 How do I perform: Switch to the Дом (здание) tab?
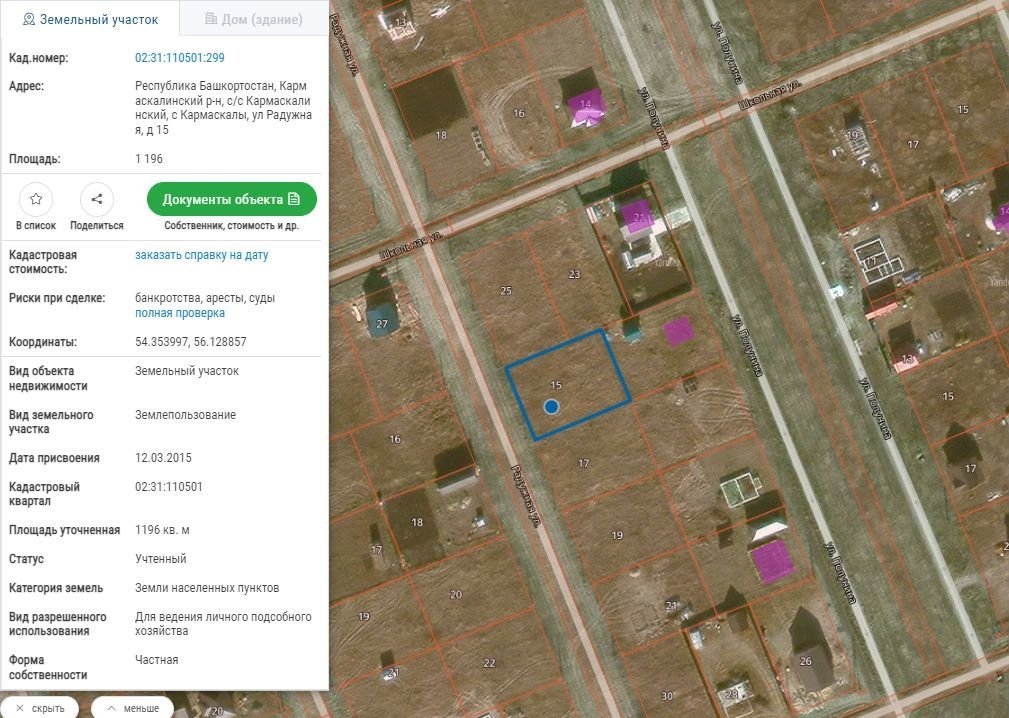[x=252, y=19]
